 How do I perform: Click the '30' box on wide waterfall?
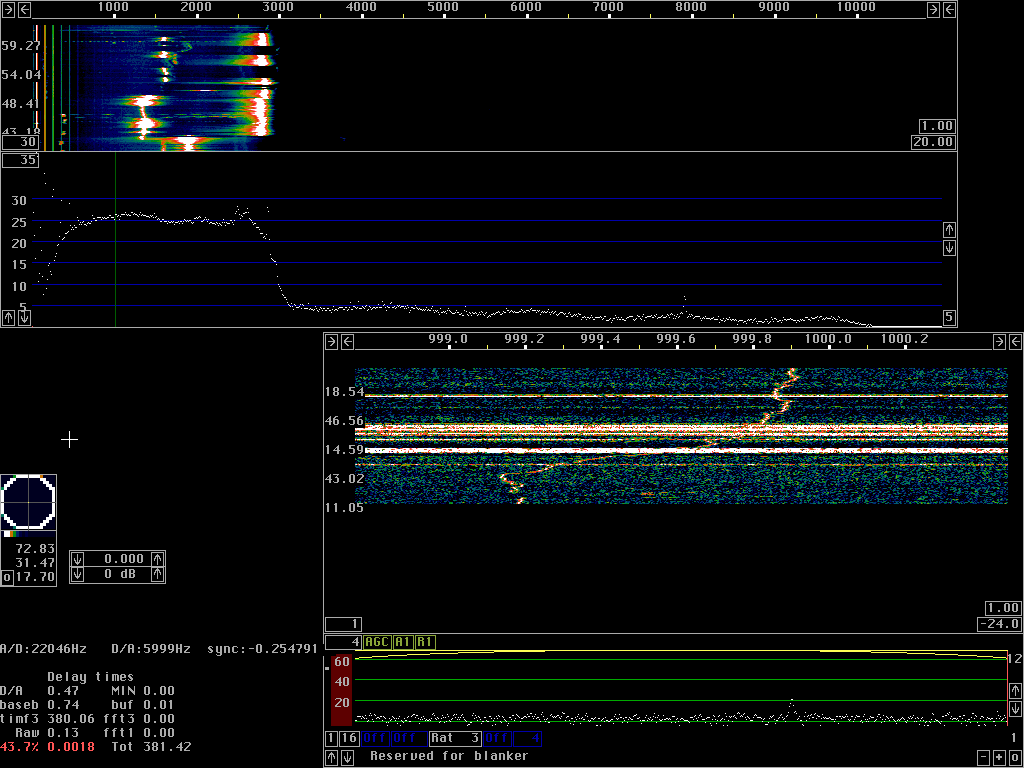click(20, 142)
